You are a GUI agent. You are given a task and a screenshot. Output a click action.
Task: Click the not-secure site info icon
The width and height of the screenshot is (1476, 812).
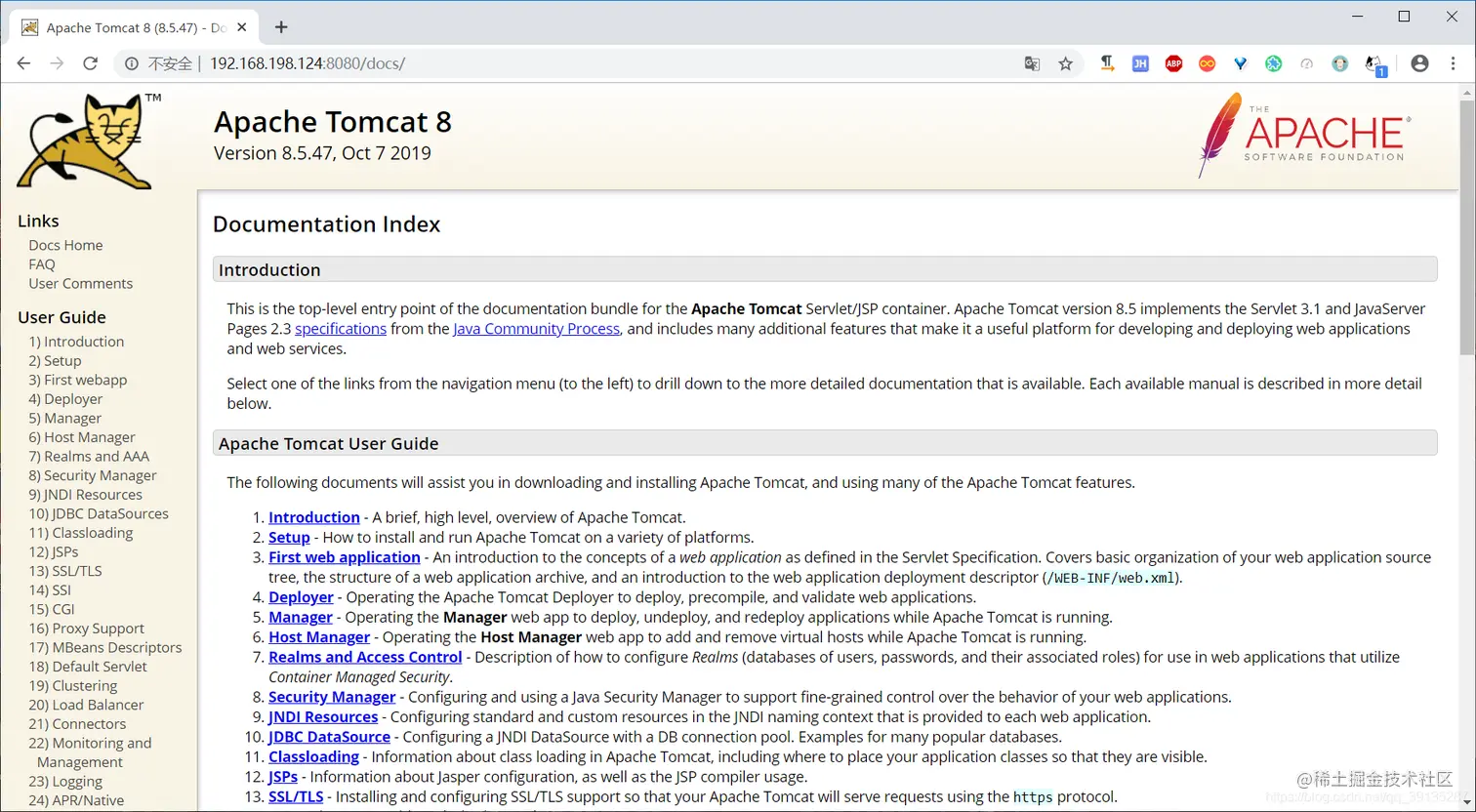(x=132, y=63)
